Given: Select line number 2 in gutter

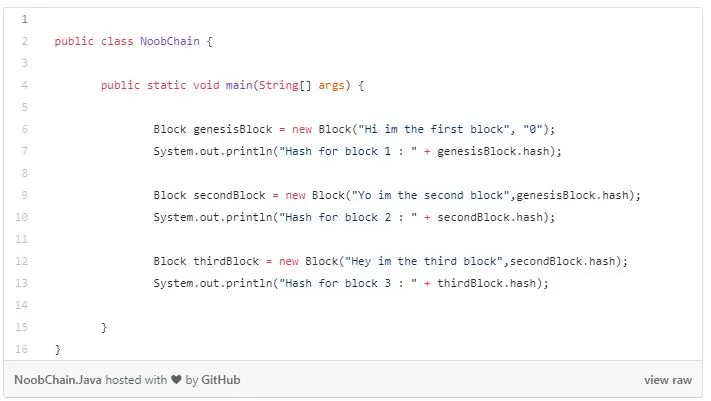Looking at the screenshot, I should point(24,41).
